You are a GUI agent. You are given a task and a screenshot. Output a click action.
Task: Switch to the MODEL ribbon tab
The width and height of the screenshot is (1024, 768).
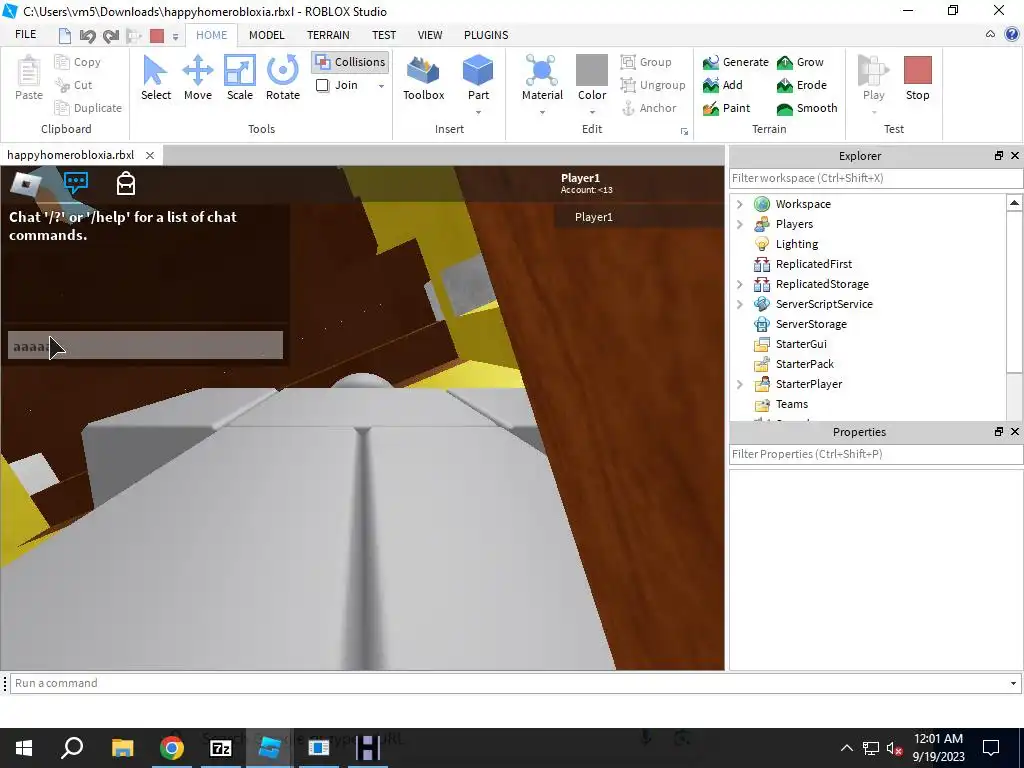(266, 35)
